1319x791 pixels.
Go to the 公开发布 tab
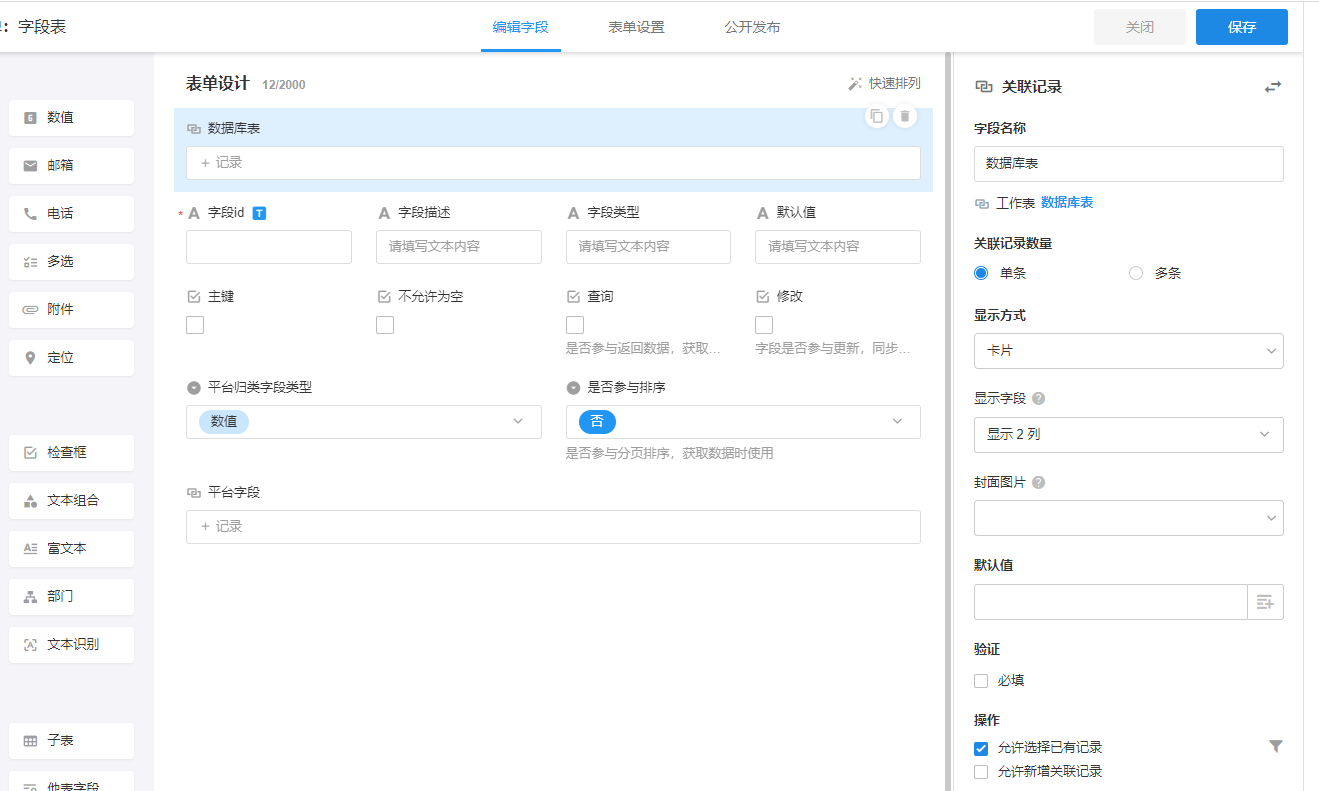tap(752, 27)
